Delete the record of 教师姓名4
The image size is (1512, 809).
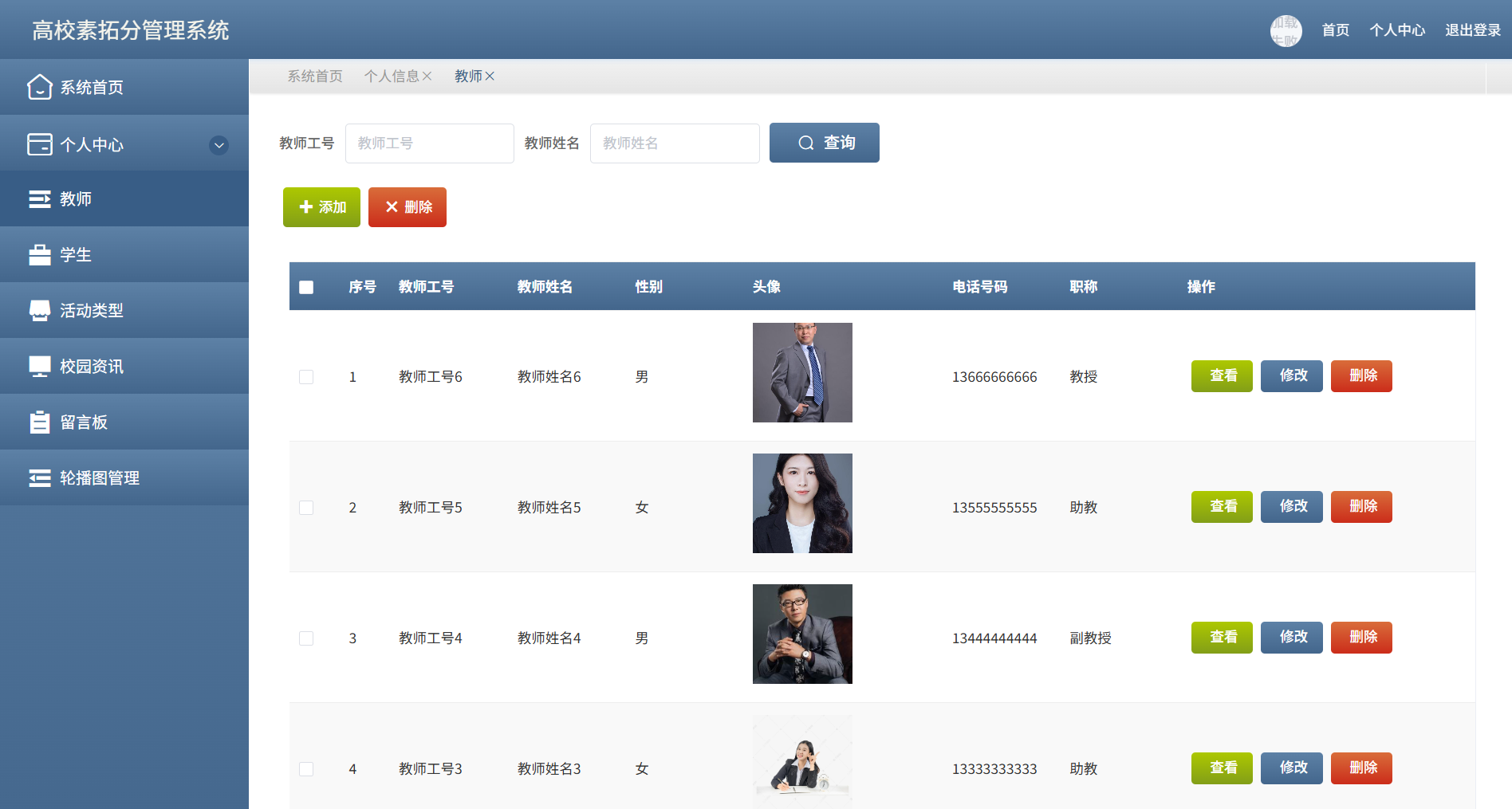(1361, 638)
